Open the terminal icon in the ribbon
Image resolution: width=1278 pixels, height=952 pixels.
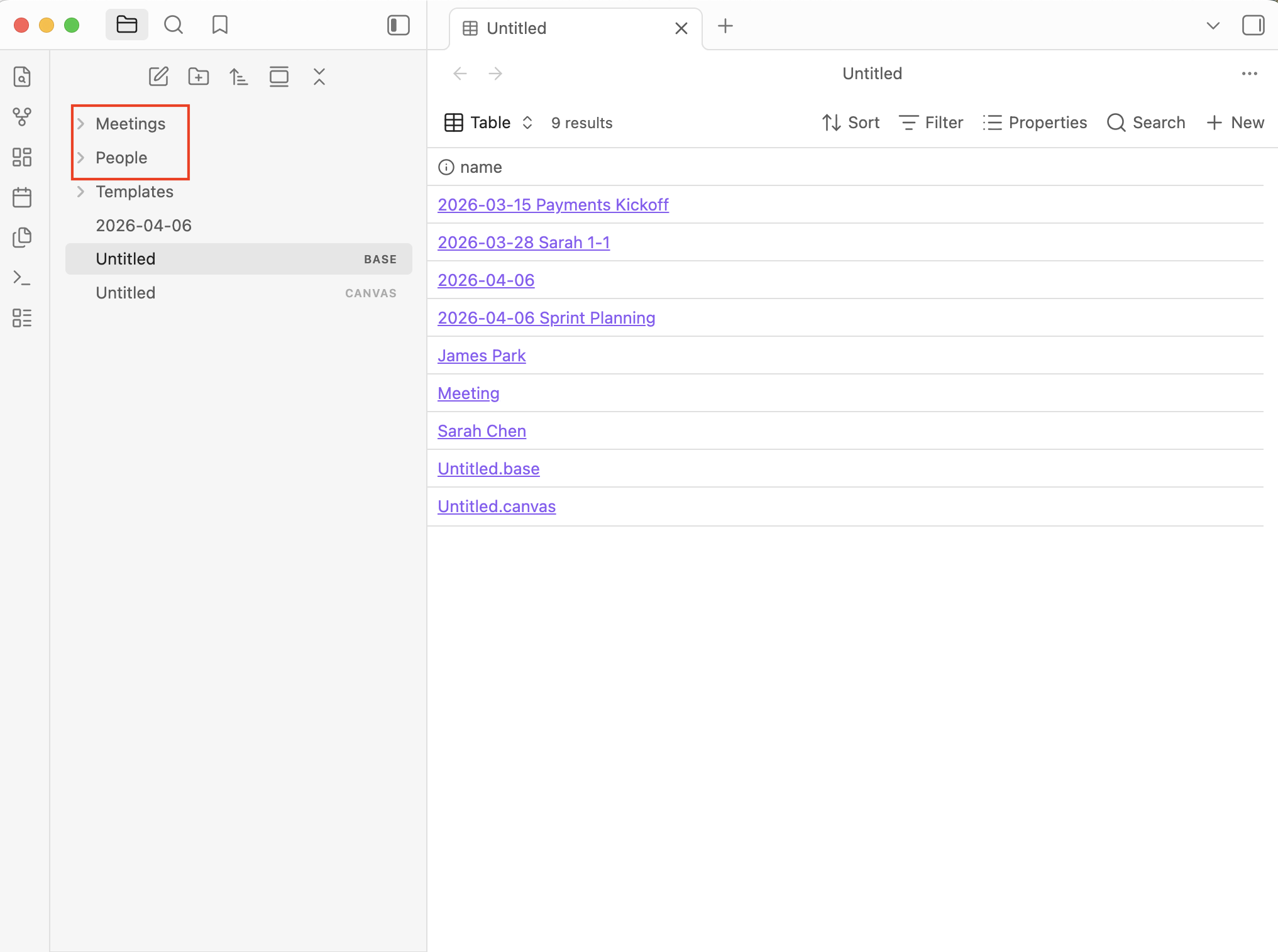click(23, 277)
